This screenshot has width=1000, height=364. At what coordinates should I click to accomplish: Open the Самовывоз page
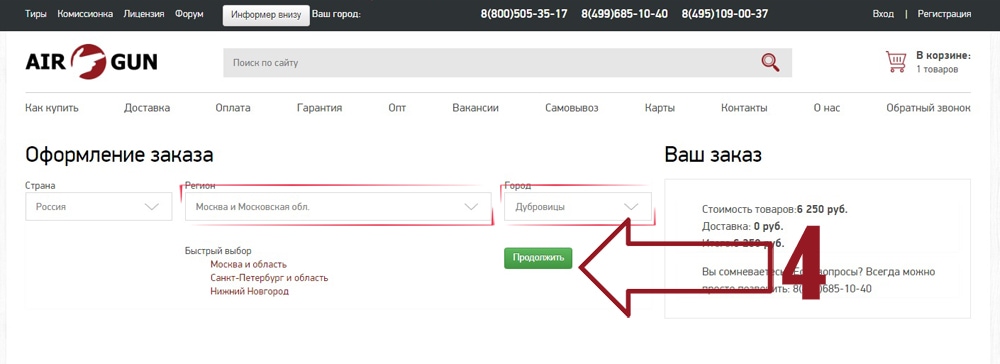pos(571,108)
